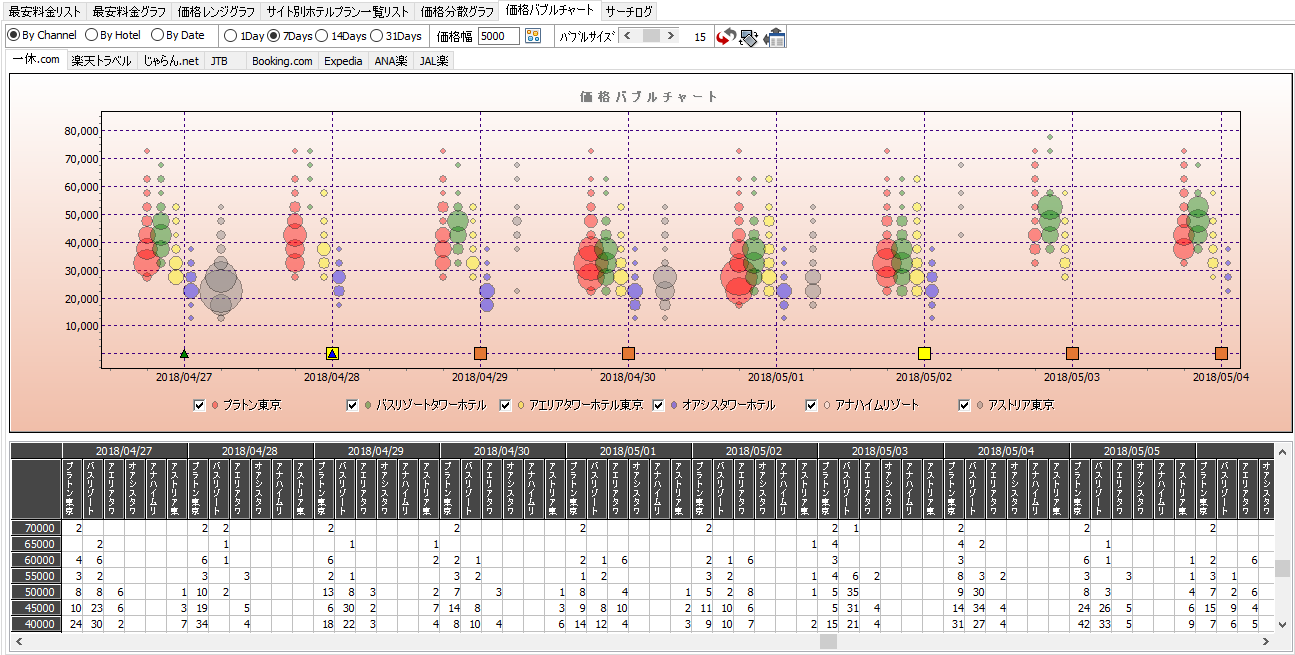The height and width of the screenshot is (655, 1295).
Task: Switch to the 価格分散グラフ tab
Action: pos(457,12)
